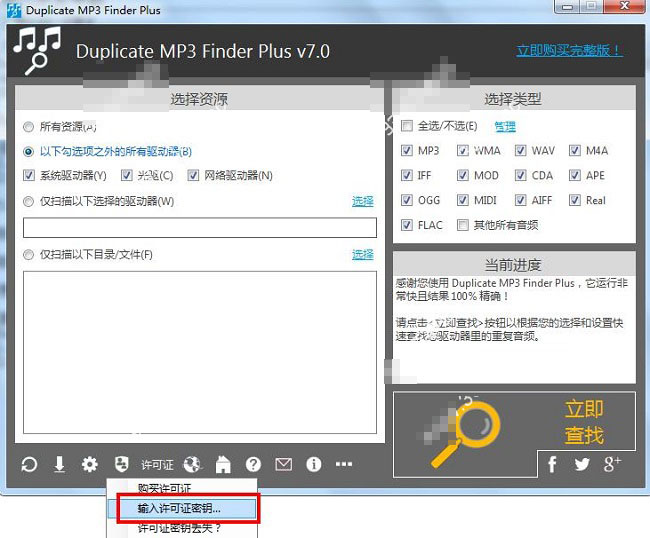Click the 立即查找 search button
The height and width of the screenshot is (538, 650).
(x=584, y=422)
